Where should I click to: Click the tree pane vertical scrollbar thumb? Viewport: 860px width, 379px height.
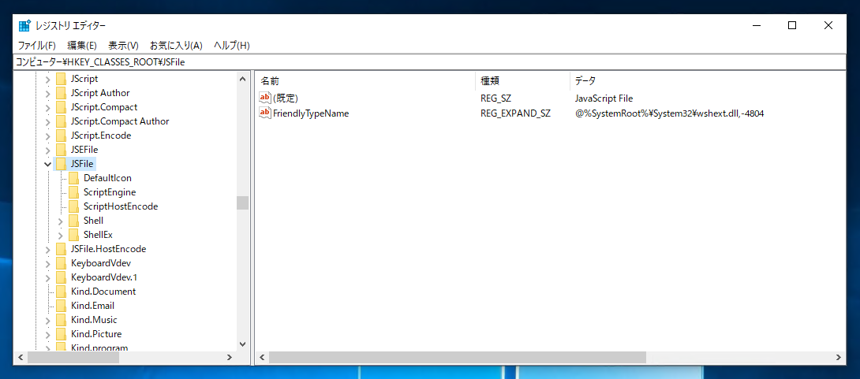[x=242, y=203]
